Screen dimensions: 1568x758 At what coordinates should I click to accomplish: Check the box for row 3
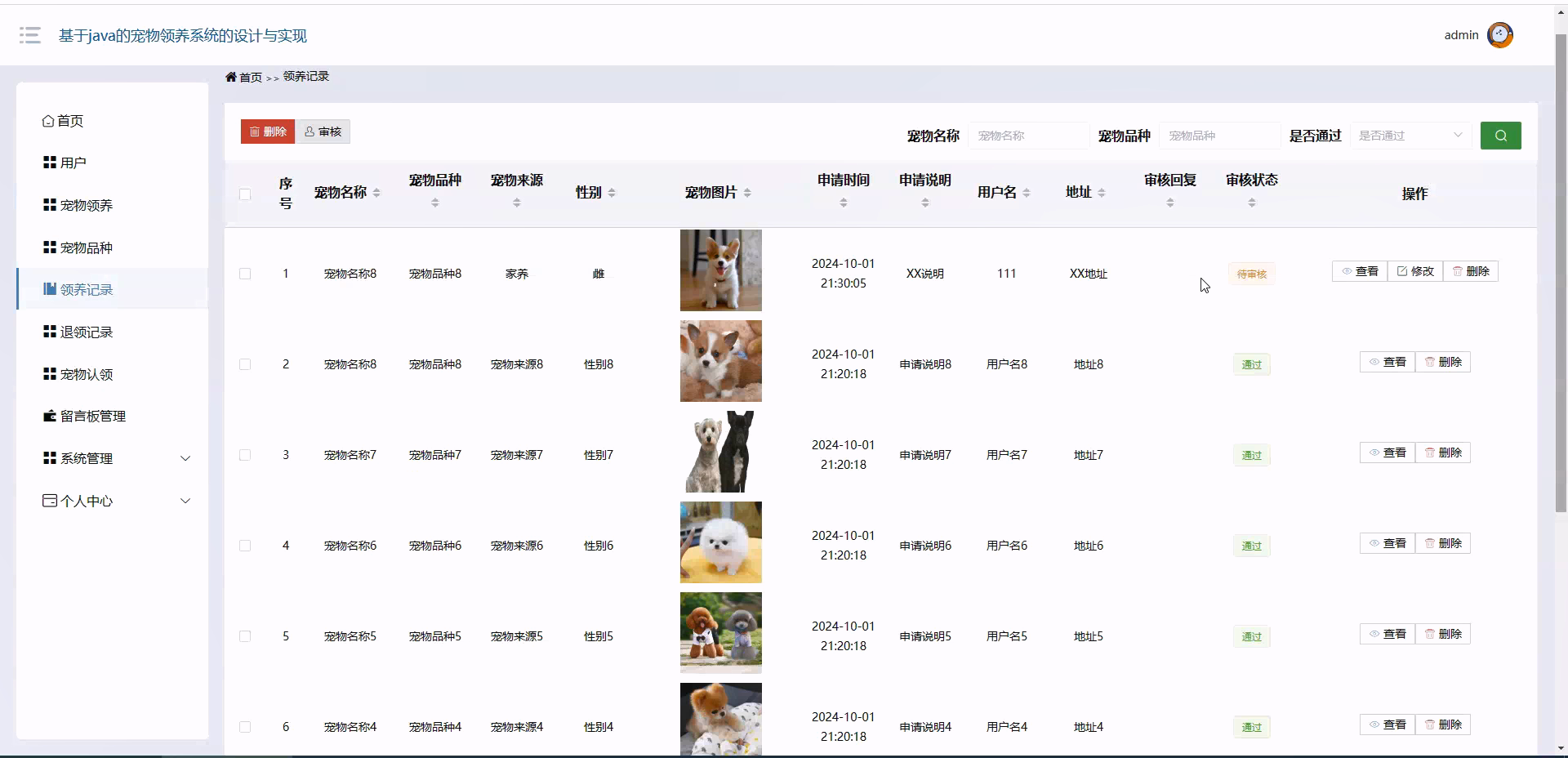click(x=245, y=455)
